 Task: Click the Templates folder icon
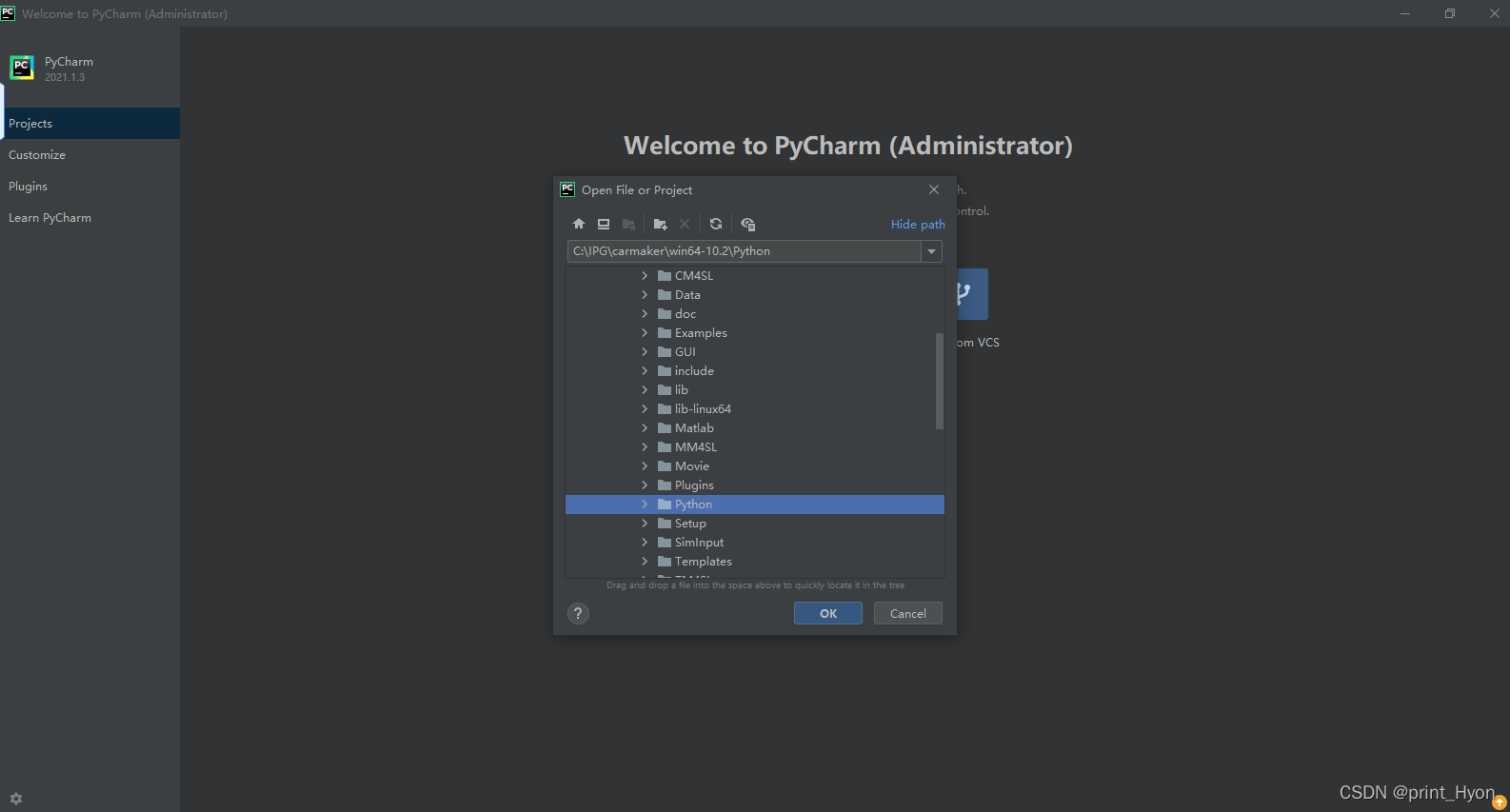click(x=665, y=562)
